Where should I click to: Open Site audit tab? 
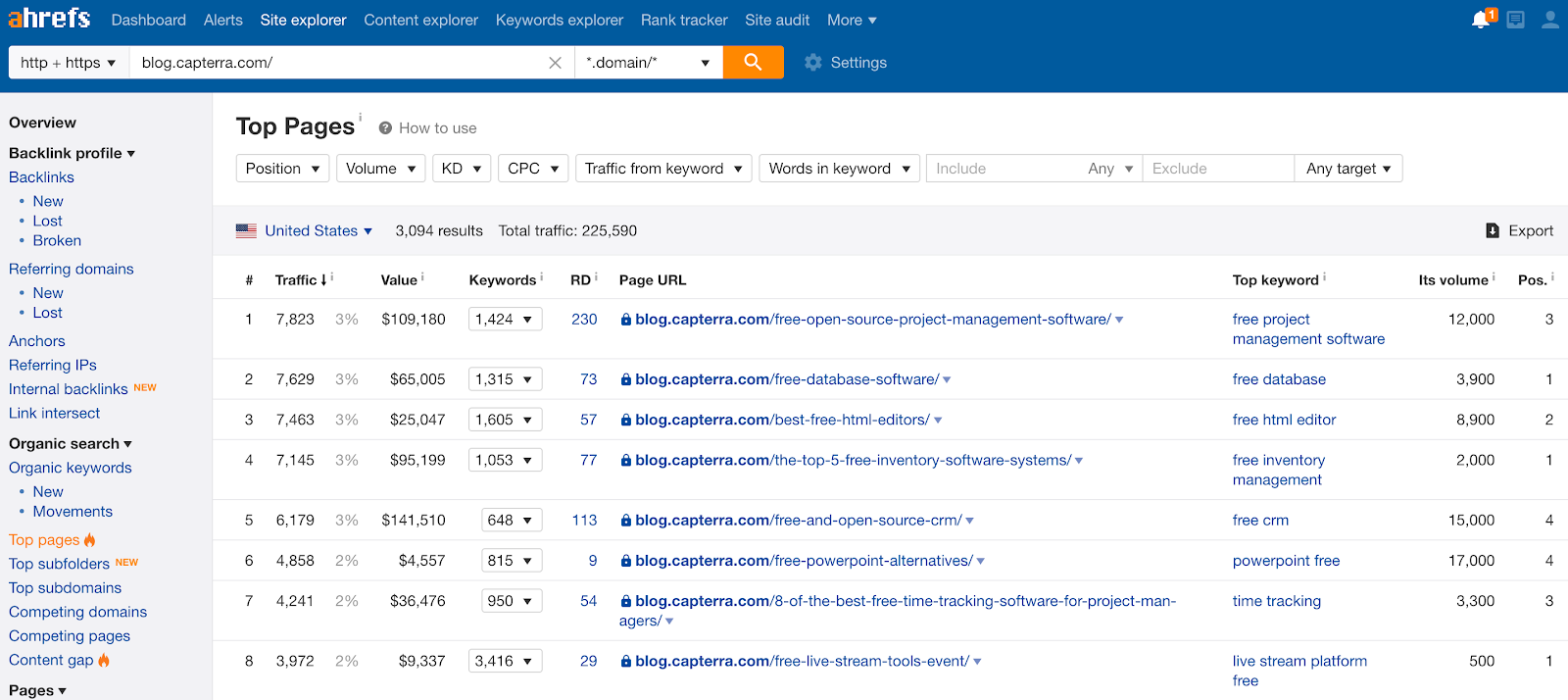coord(777,20)
